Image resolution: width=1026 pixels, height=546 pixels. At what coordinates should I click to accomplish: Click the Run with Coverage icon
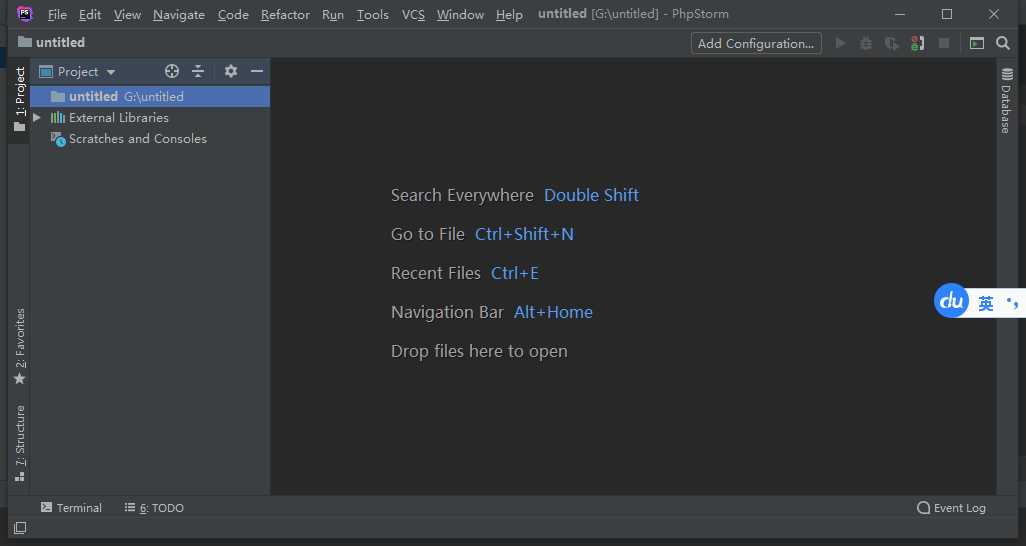pyautogui.click(x=891, y=43)
